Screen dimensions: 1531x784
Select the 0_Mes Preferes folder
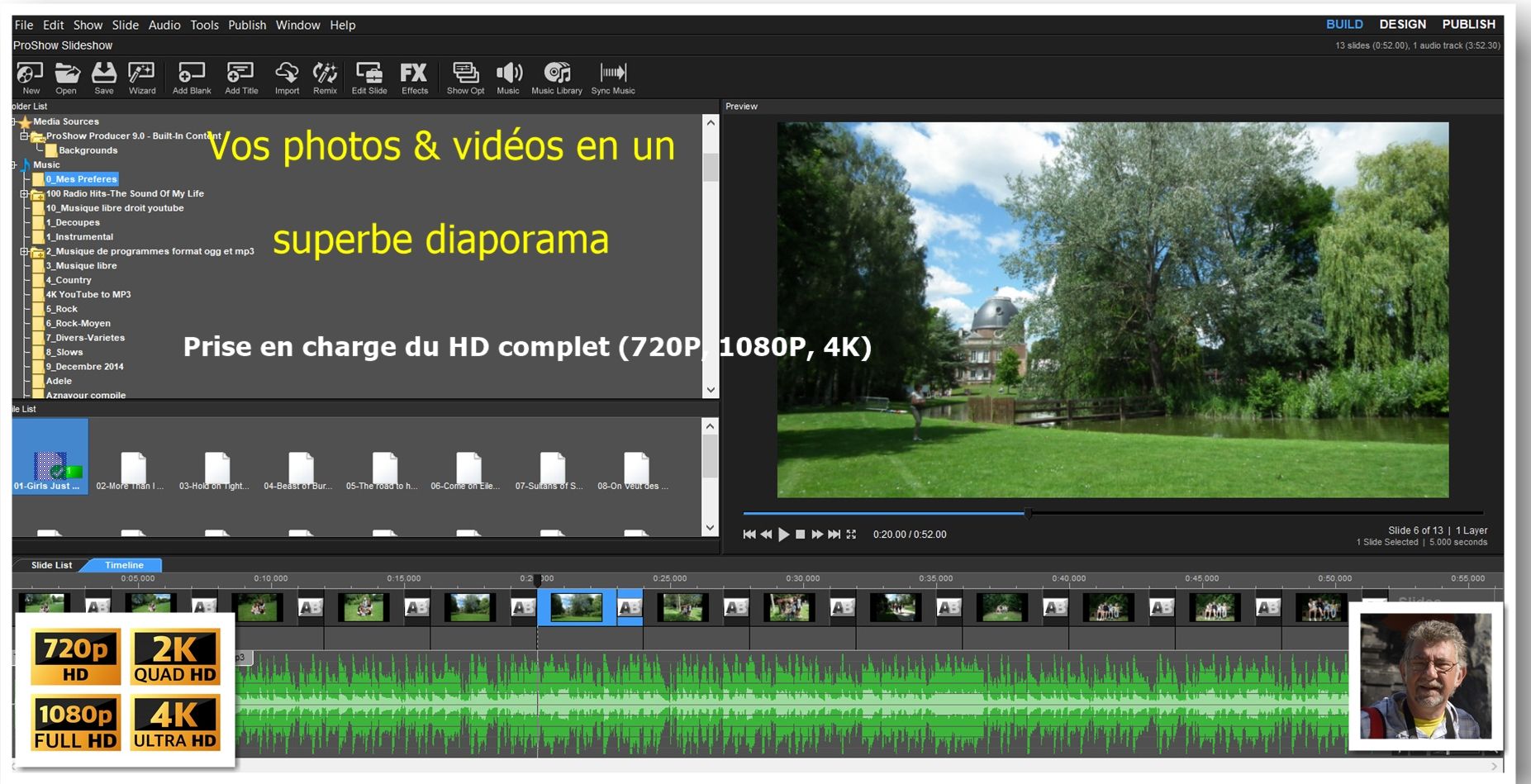(81, 179)
